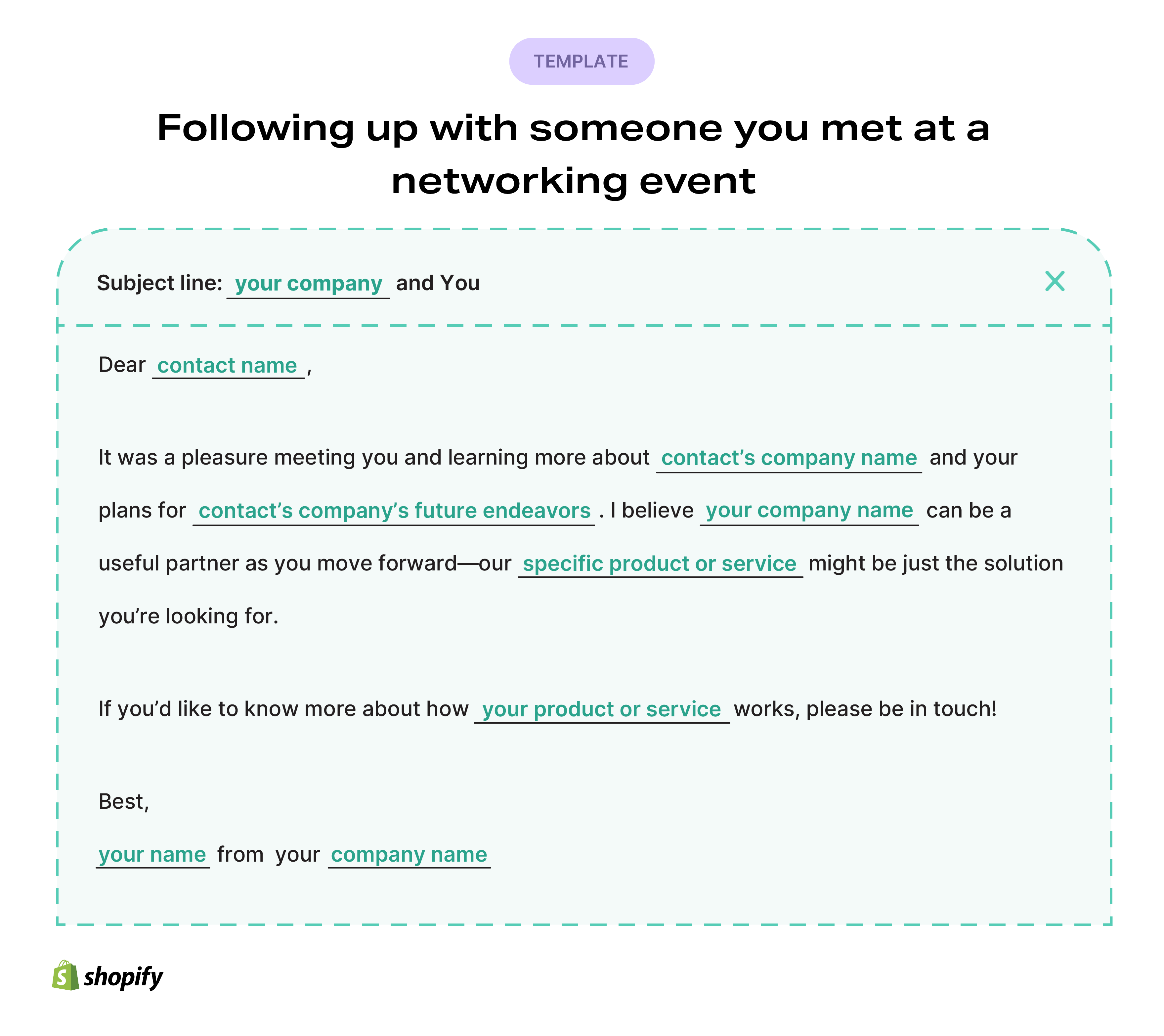Click the 'company name' signature placeholder
1164x1036 pixels.
(x=409, y=855)
